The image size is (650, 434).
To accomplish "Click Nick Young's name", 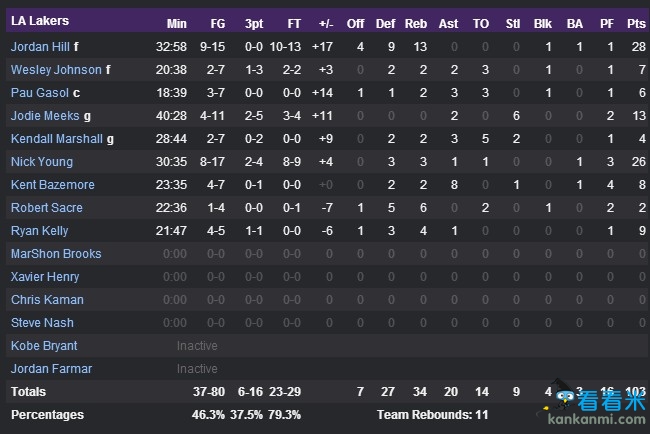I will 42,162.
